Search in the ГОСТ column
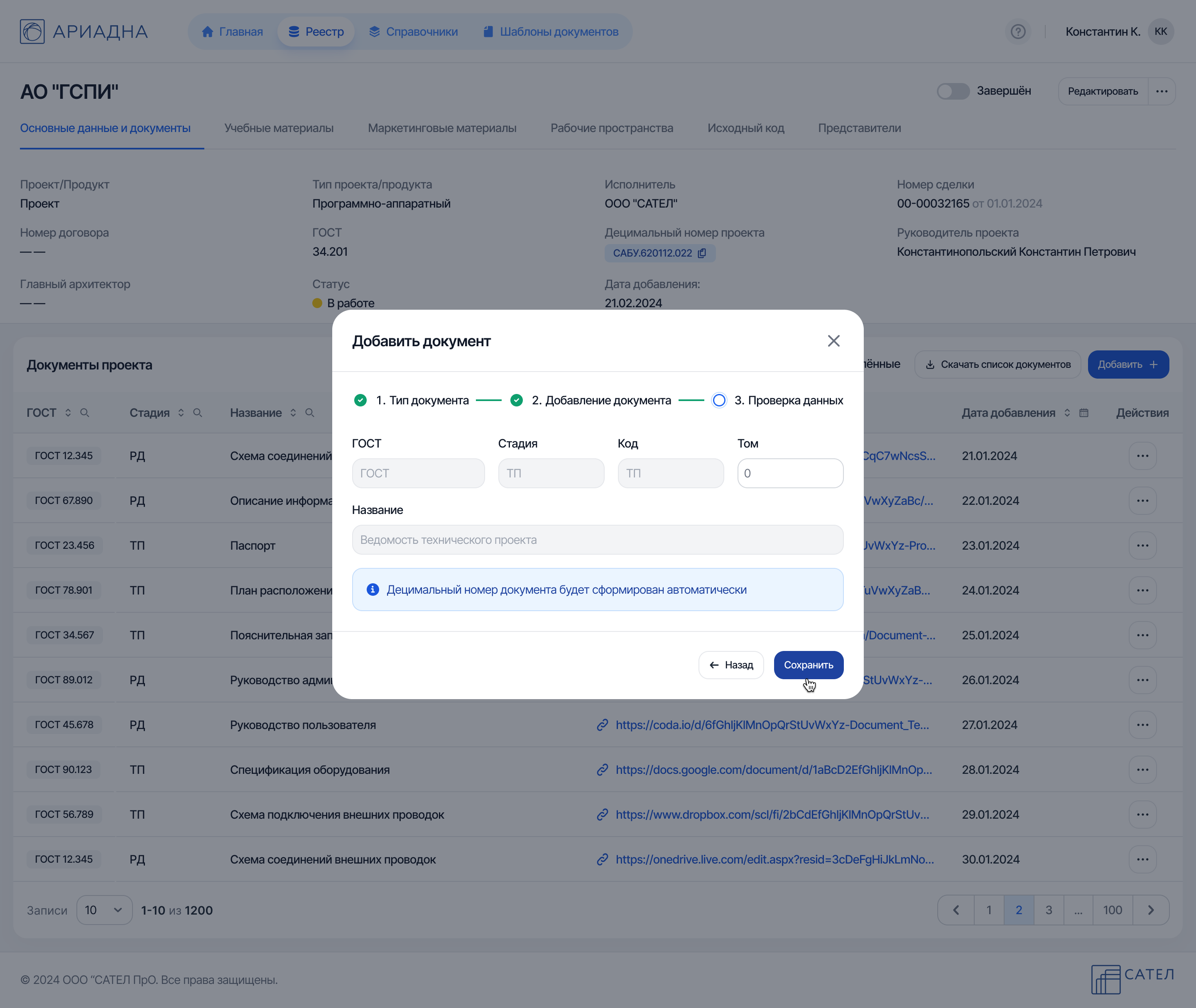The width and height of the screenshot is (1196, 1008). tap(85, 413)
